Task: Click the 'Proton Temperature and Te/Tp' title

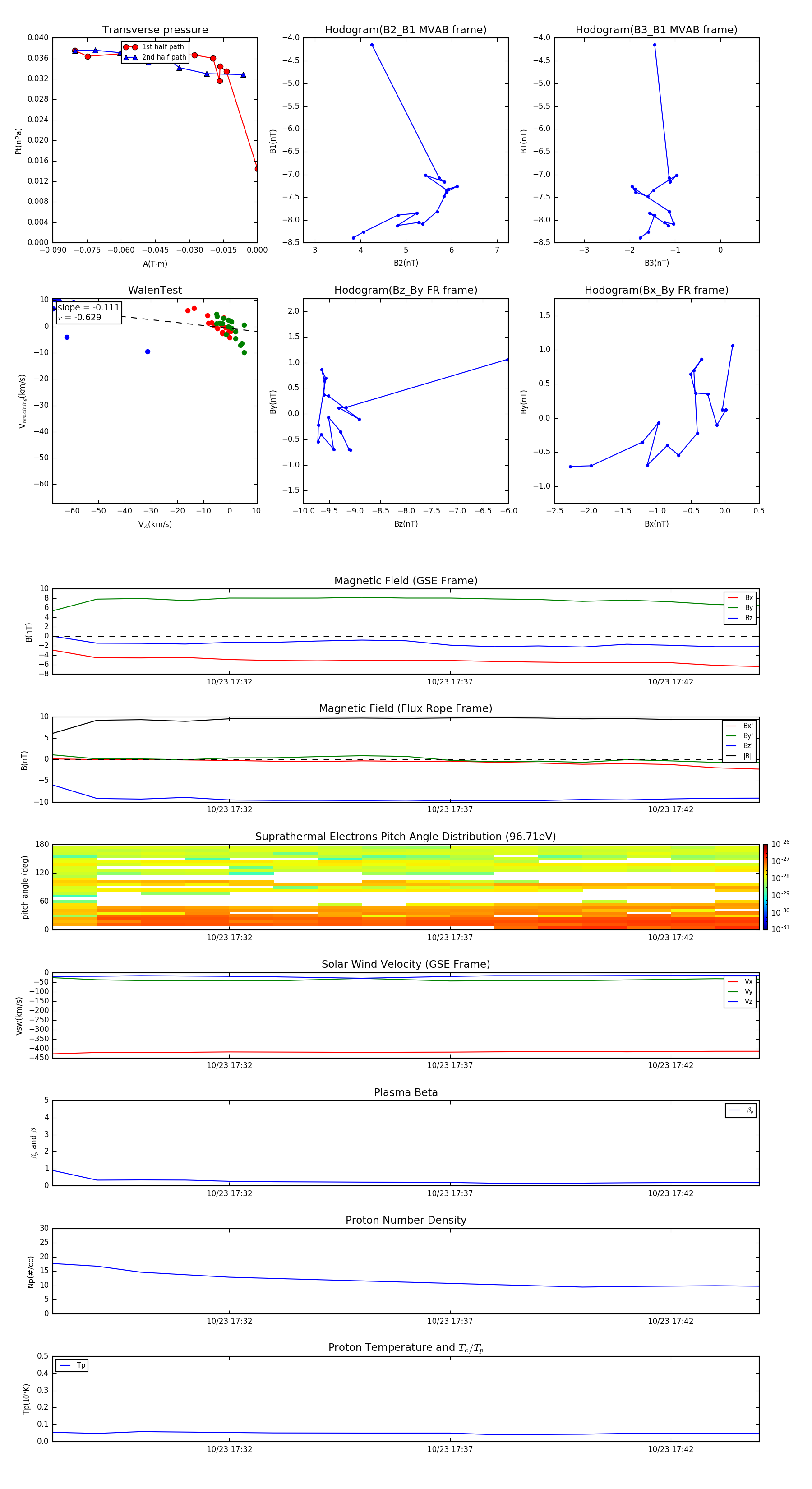Action: (x=406, y=1347)
